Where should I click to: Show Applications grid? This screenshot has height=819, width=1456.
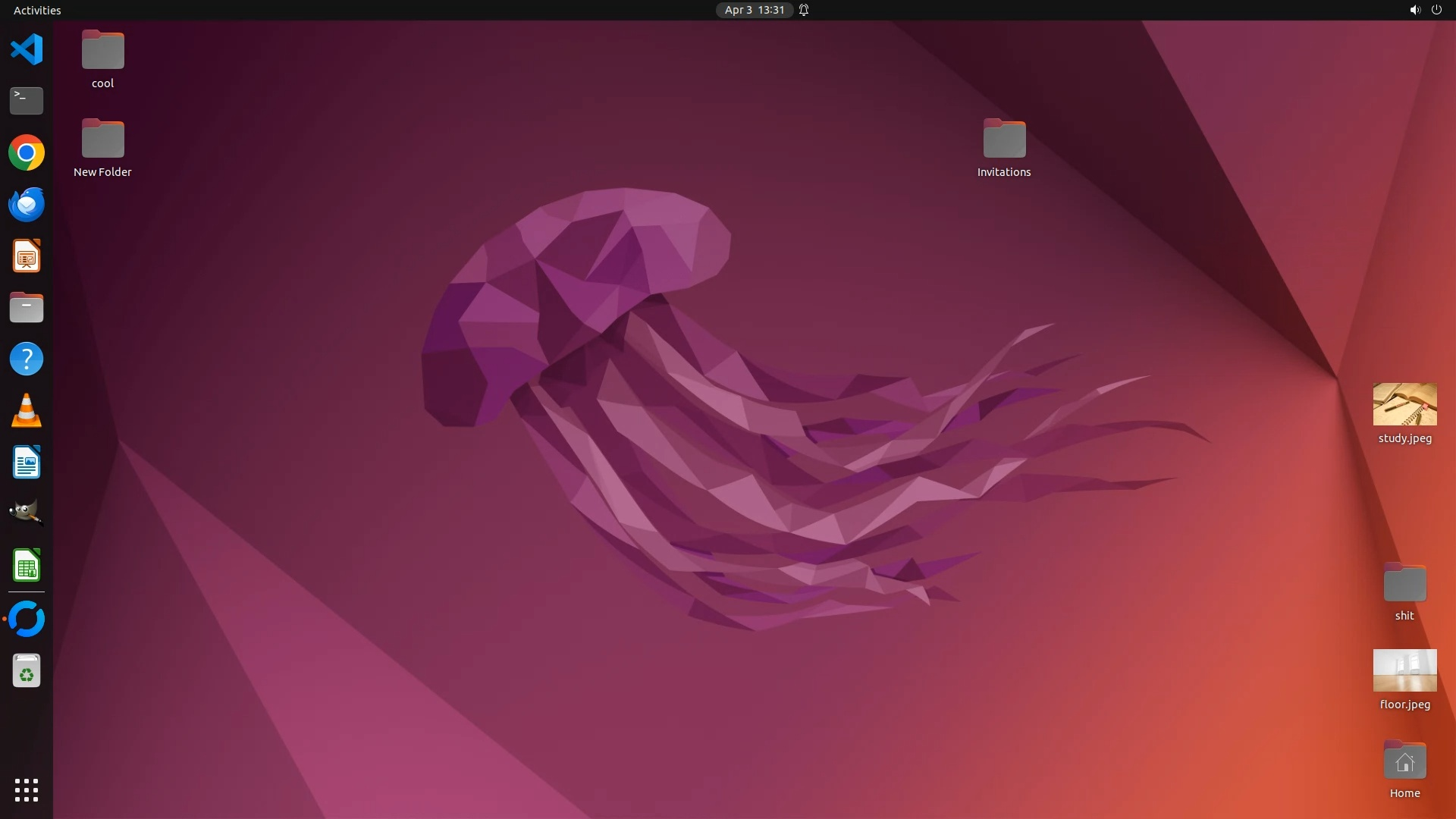[27, 790]
